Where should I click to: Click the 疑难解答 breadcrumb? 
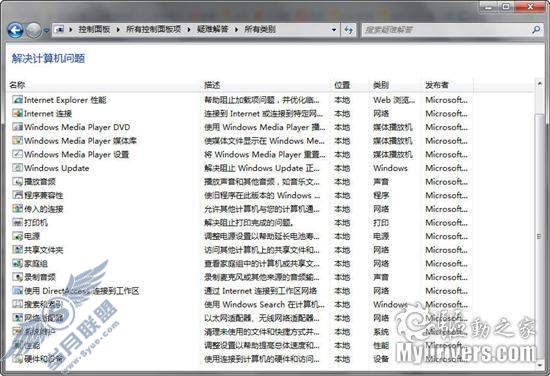(x=213, y=29)
